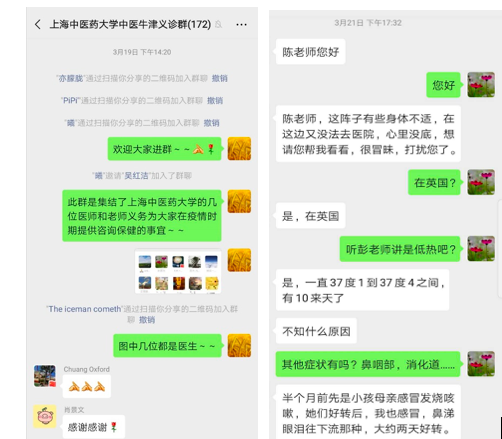
Task: Tap the muted bell icon beside group title
Action: click(x=219, y=24)
